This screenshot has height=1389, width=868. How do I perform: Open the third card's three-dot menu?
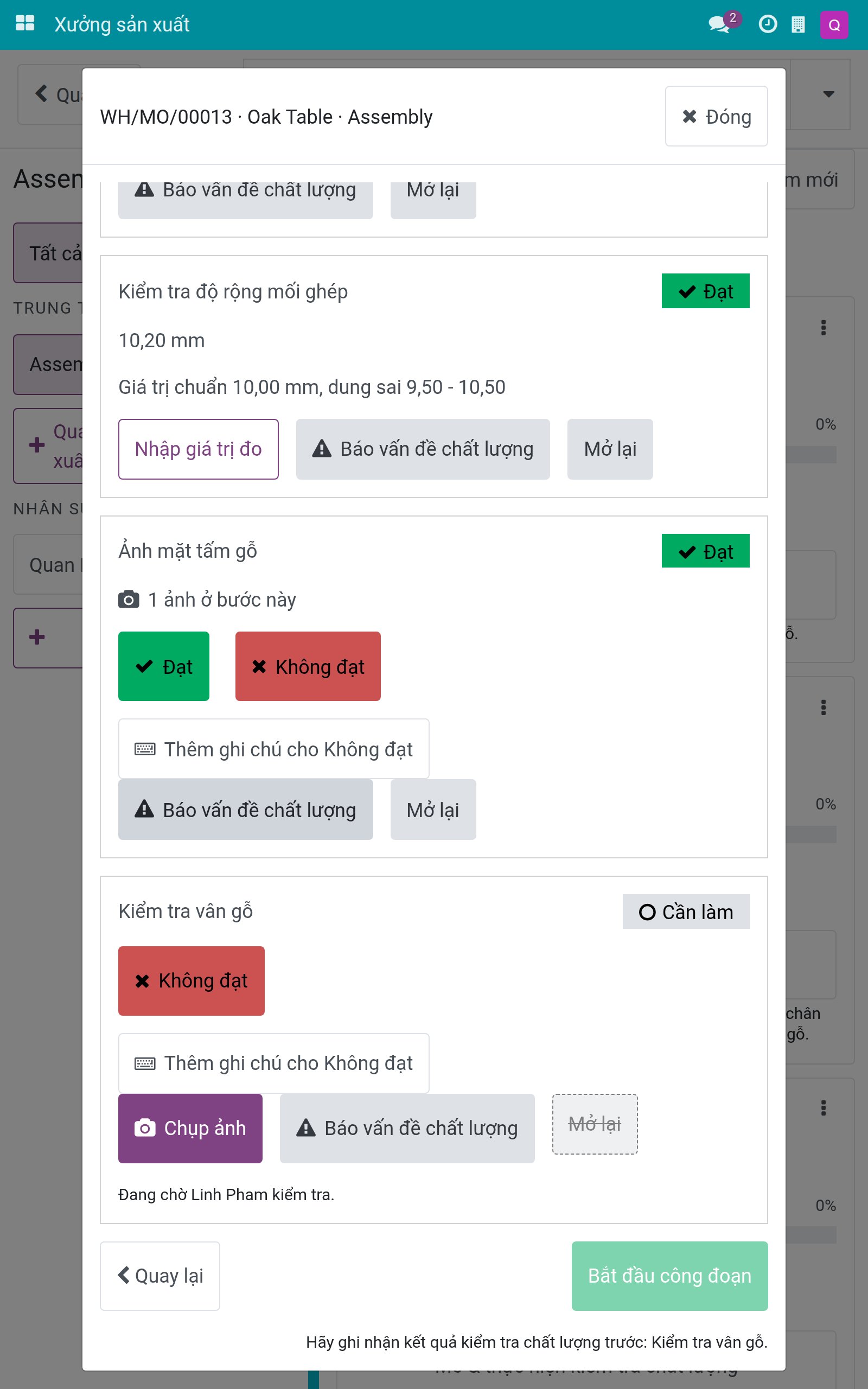coord(823,1107)
